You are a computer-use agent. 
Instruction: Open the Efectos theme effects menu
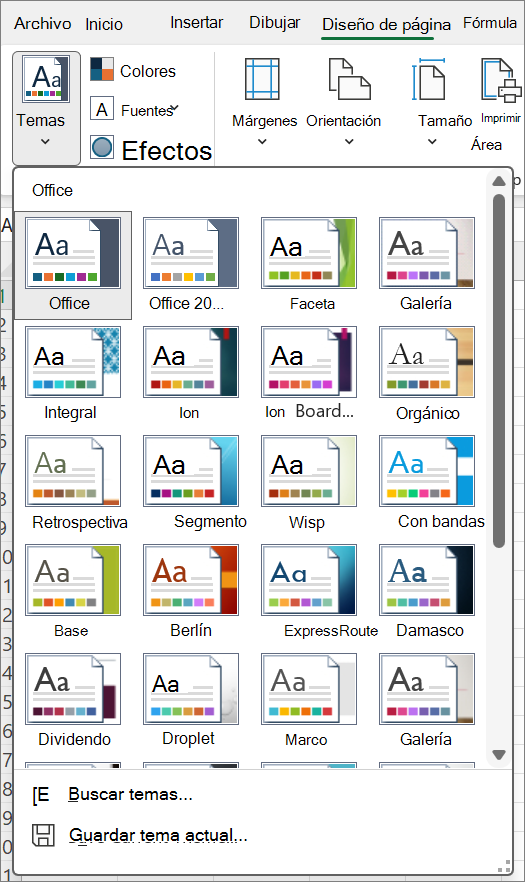click(x=151, y=150)
